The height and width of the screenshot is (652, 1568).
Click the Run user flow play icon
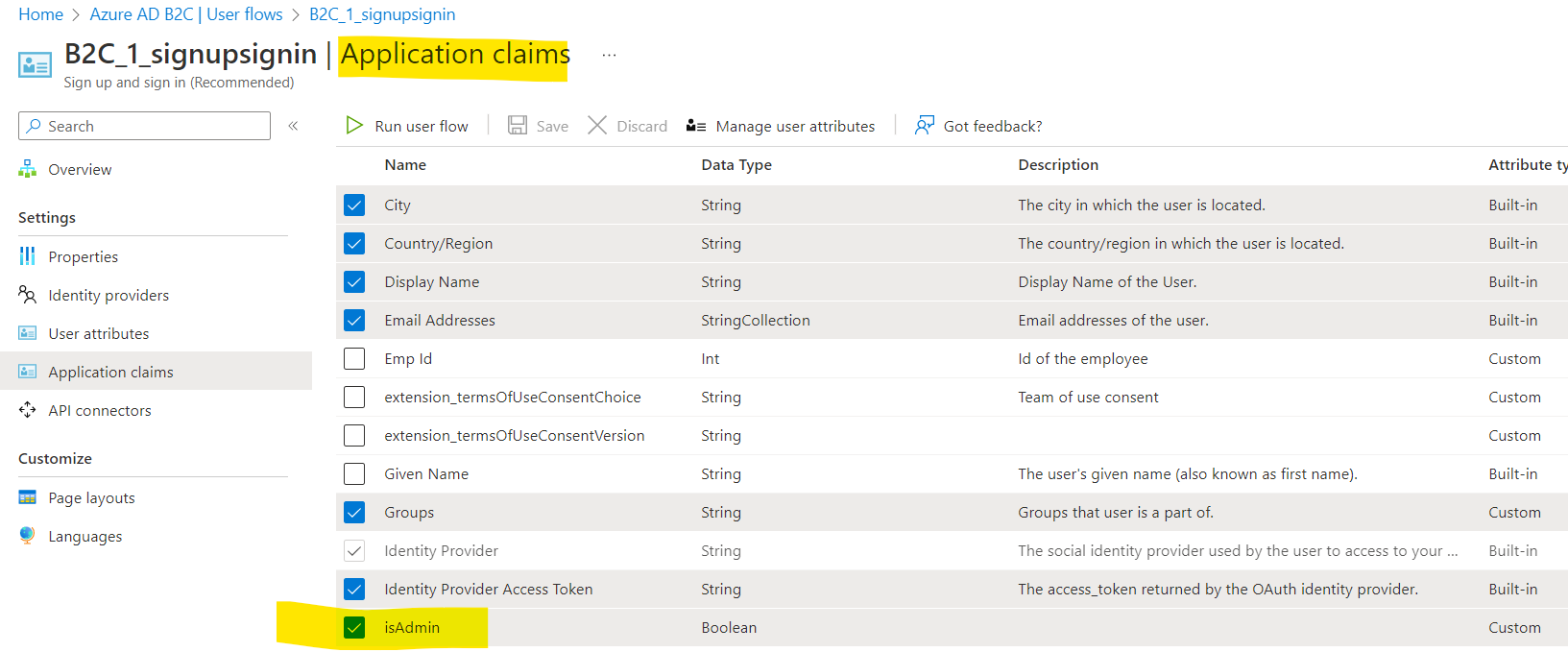(x=354, y=126)
